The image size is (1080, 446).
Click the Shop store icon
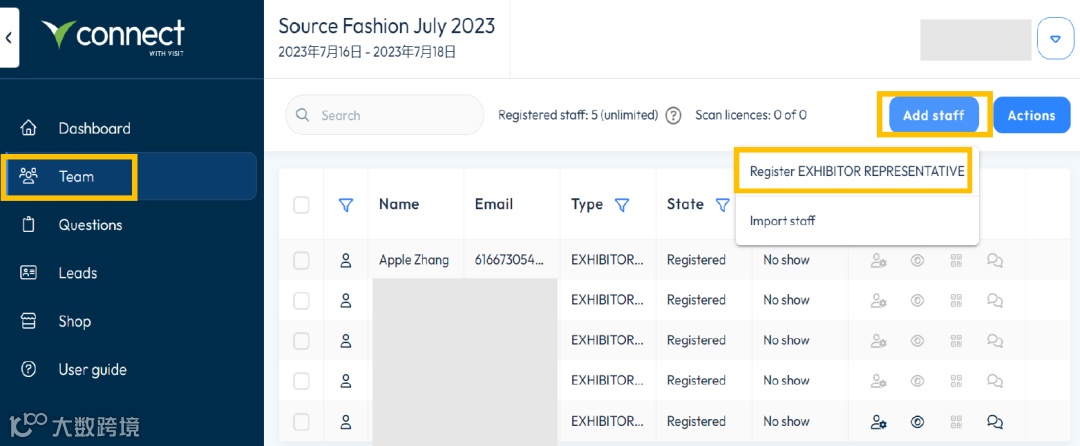pyautogui.click(x=29, y=321)
